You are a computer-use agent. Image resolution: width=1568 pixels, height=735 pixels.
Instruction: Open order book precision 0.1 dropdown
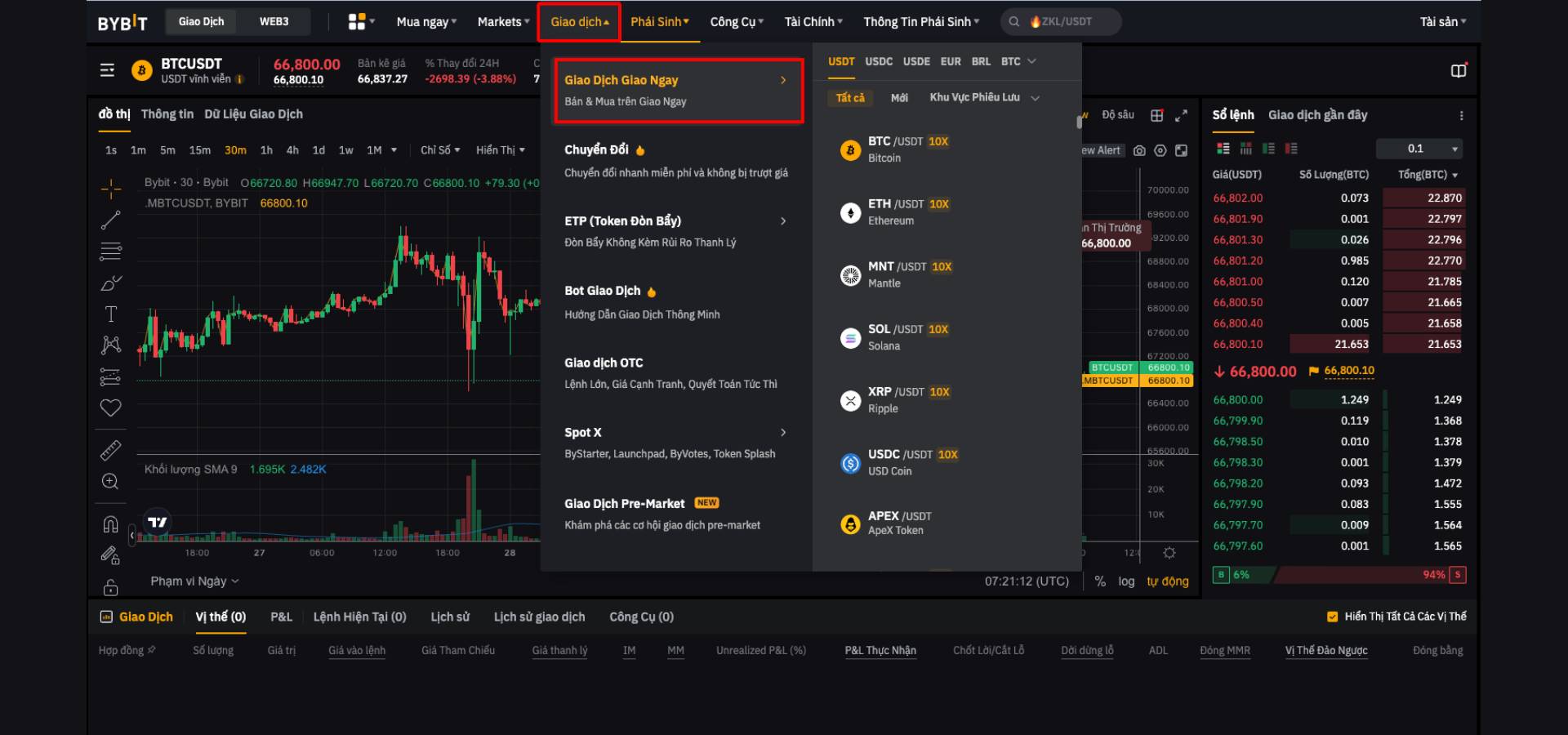coord(1419,149)
